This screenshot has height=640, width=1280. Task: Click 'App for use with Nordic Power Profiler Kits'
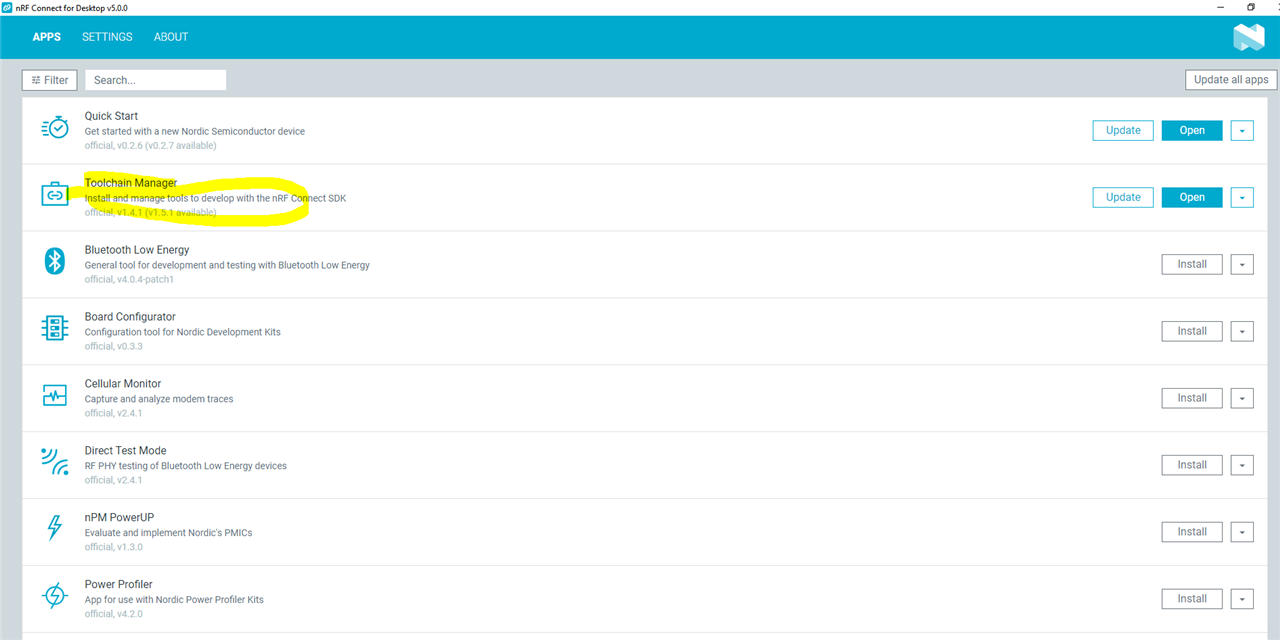(174, 600)
